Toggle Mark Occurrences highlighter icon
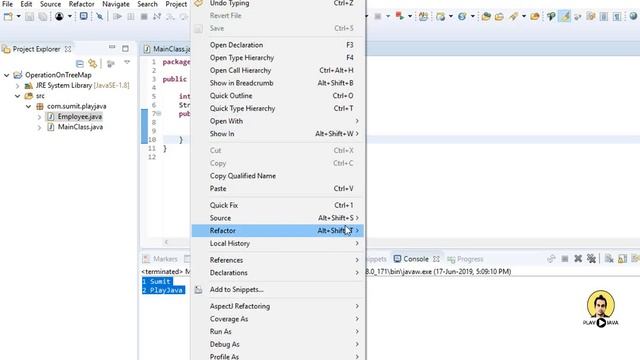The image size is (640, 360). point(565,16)
